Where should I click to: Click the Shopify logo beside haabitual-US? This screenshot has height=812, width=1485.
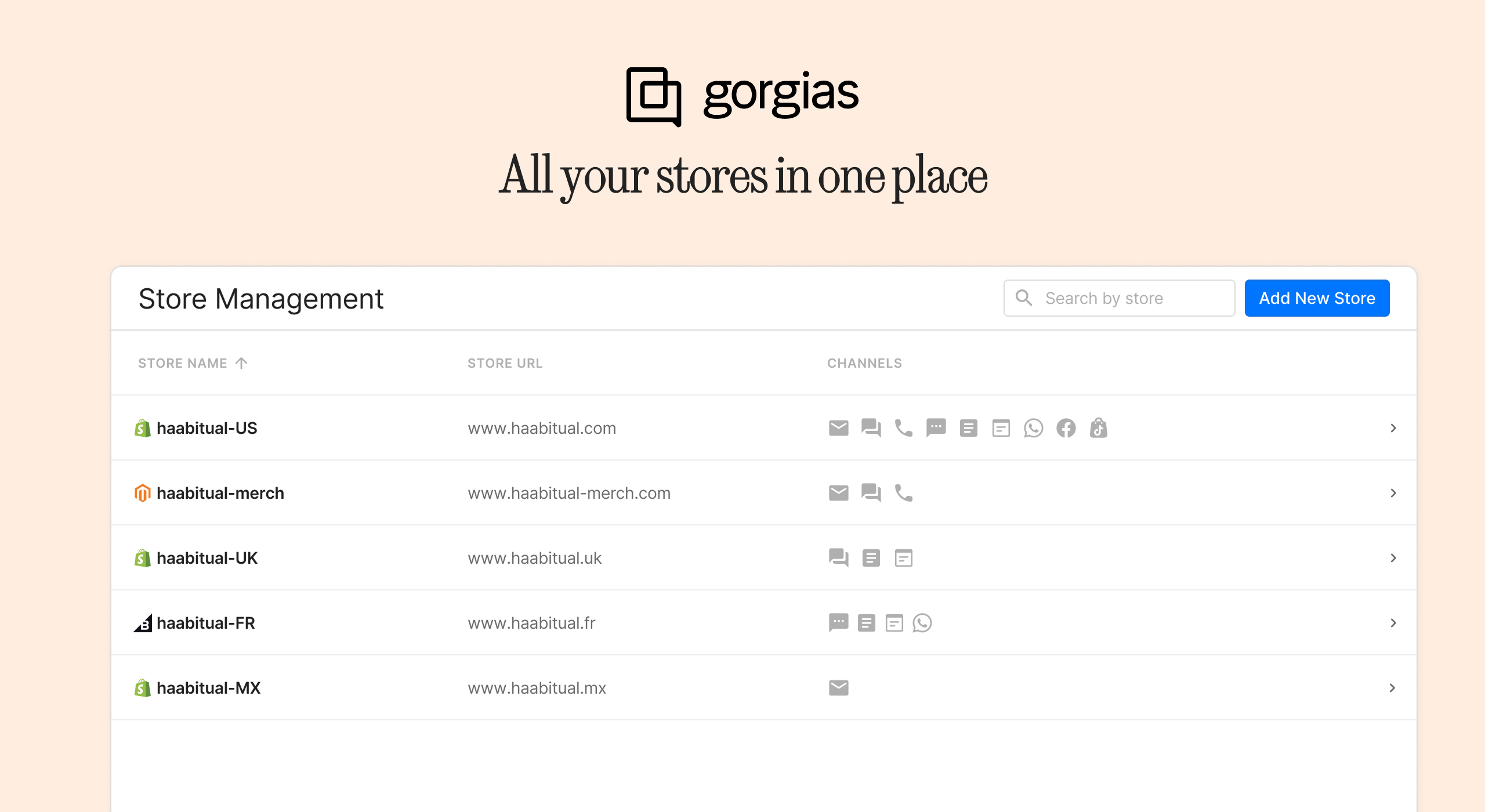[143, 428]
